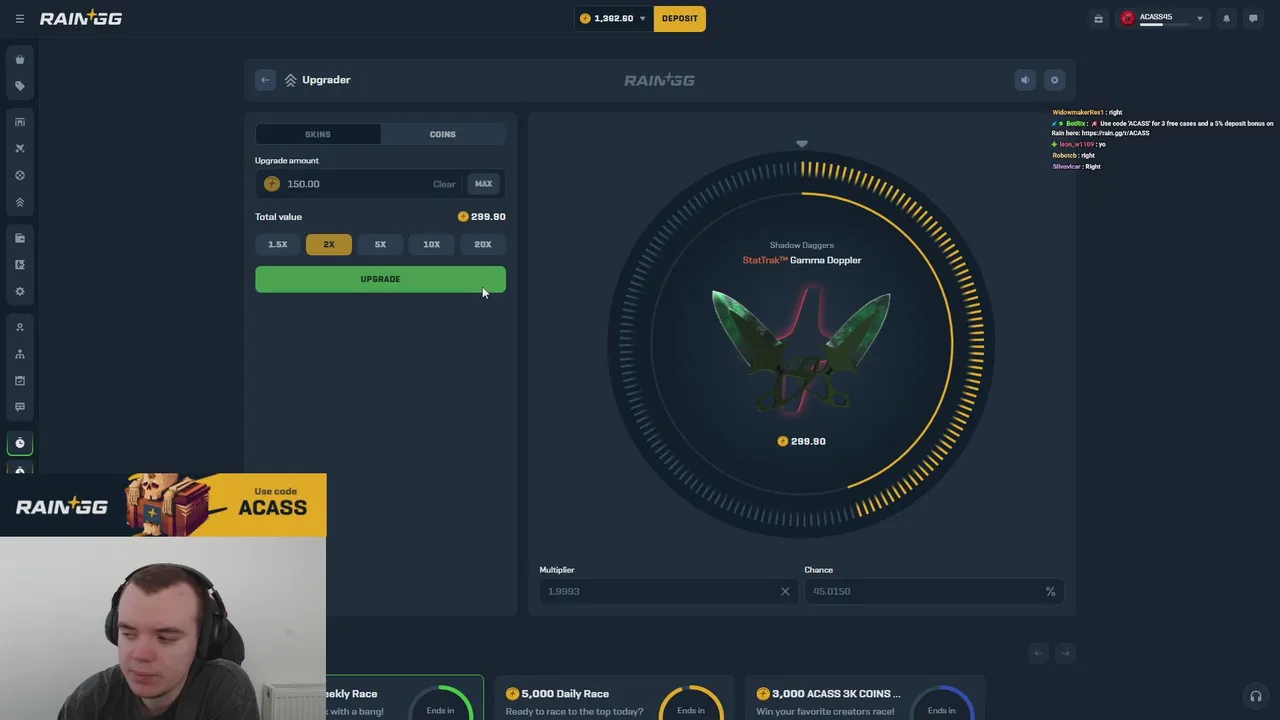Toggle the chat panel speech icon
The image size is (1280, 720).
tap(1252, 18)
